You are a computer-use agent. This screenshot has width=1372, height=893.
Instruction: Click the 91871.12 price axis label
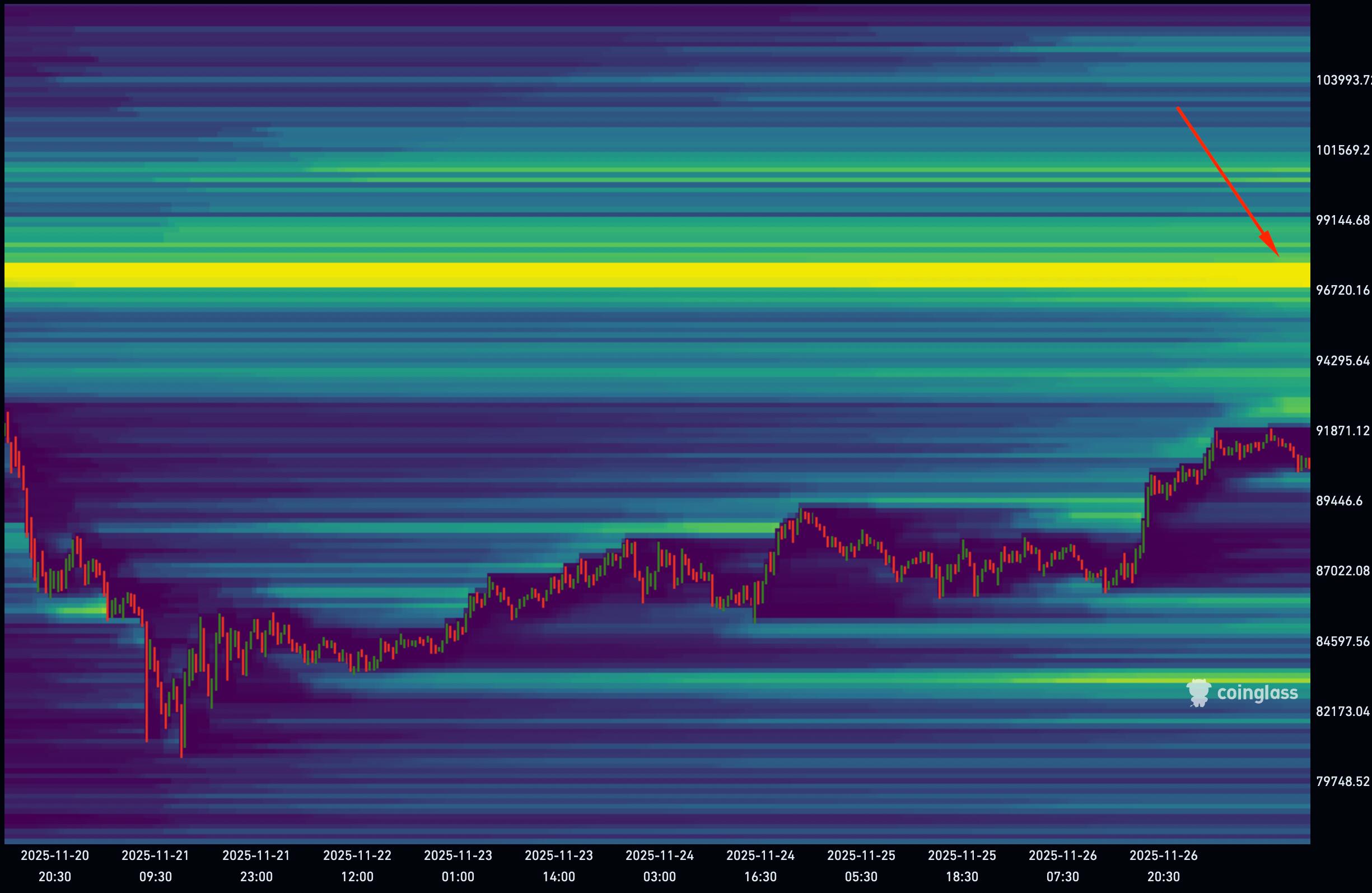tap(1342, 430)
